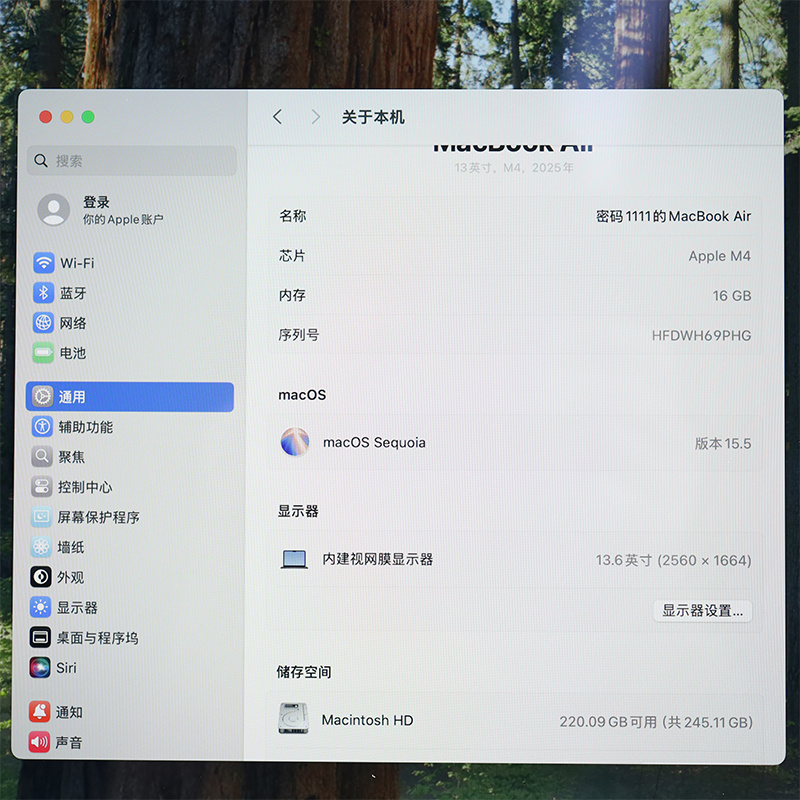800x800 pixels.
Task: Open 显示器设置… button
Action: [703, 611]
